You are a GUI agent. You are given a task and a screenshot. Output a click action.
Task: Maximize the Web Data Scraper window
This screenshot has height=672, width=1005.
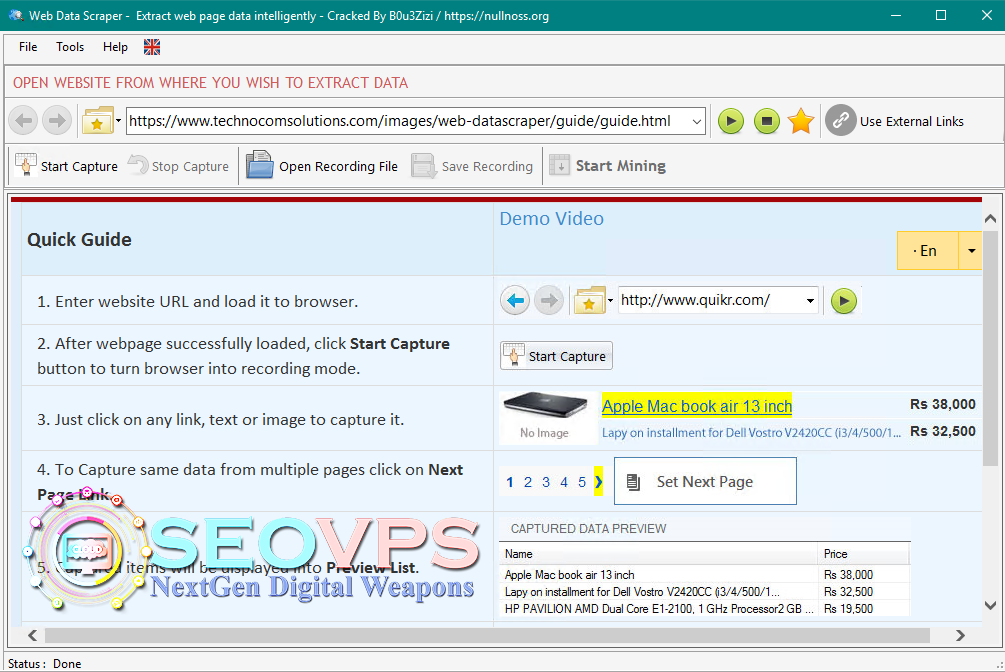940,15
